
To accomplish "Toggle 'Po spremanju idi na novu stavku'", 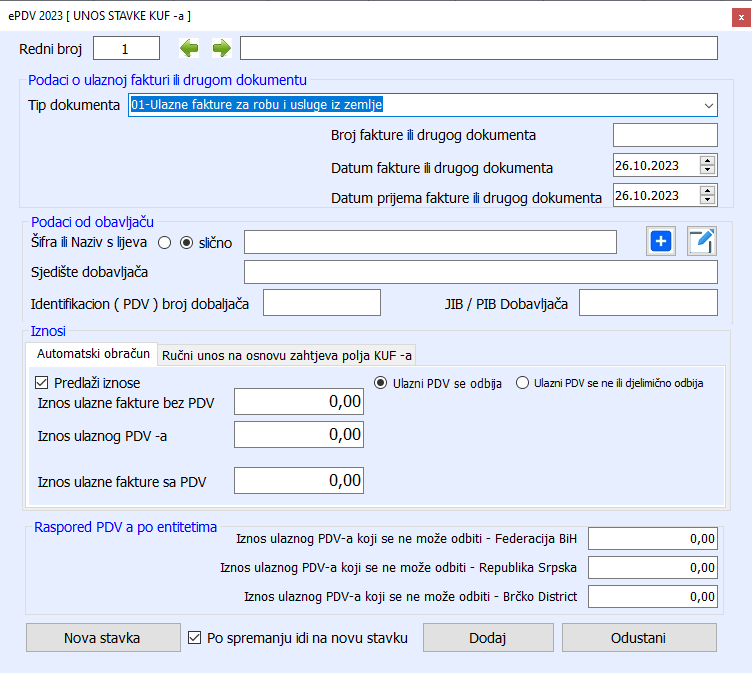I will pos(194,638).
